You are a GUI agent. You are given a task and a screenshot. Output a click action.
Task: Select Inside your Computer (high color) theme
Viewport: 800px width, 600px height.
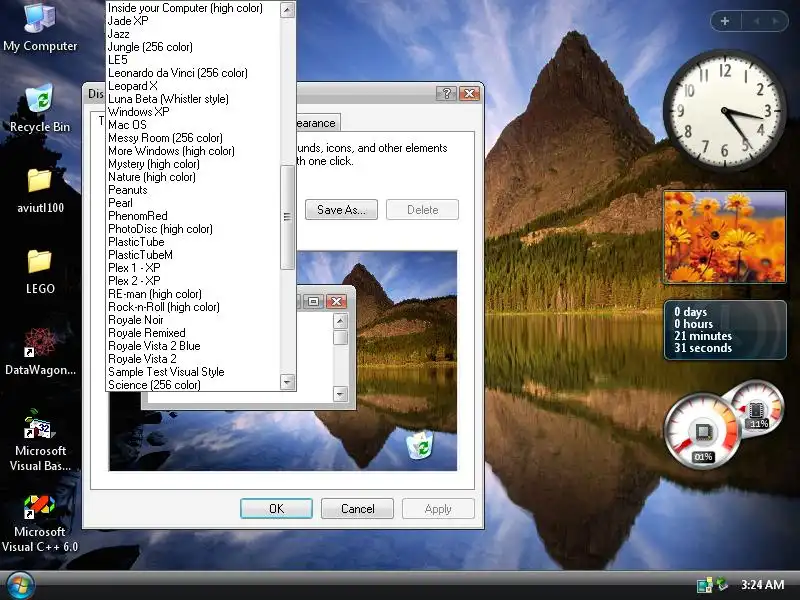tap(193, 8)
